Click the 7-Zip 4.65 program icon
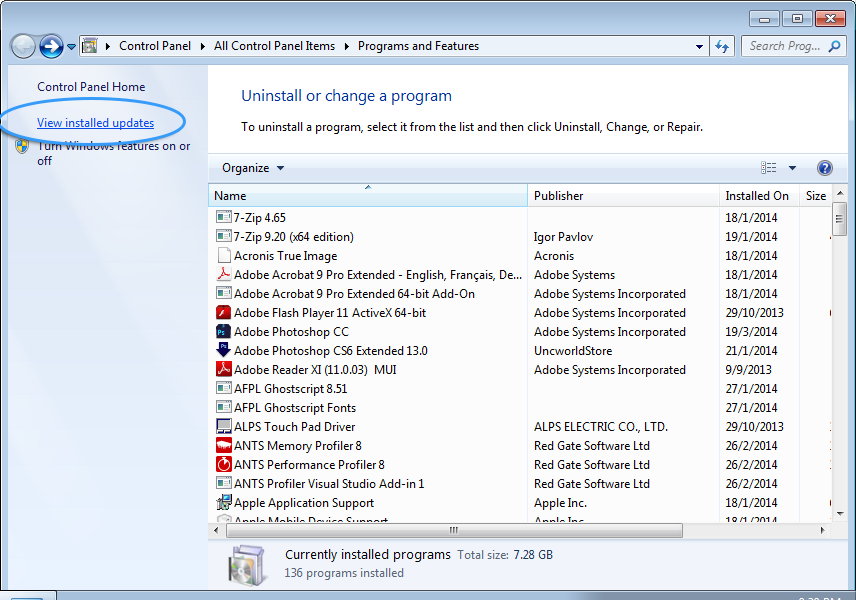This screenshot has width=856, height=600. click(x=223, y=217)
